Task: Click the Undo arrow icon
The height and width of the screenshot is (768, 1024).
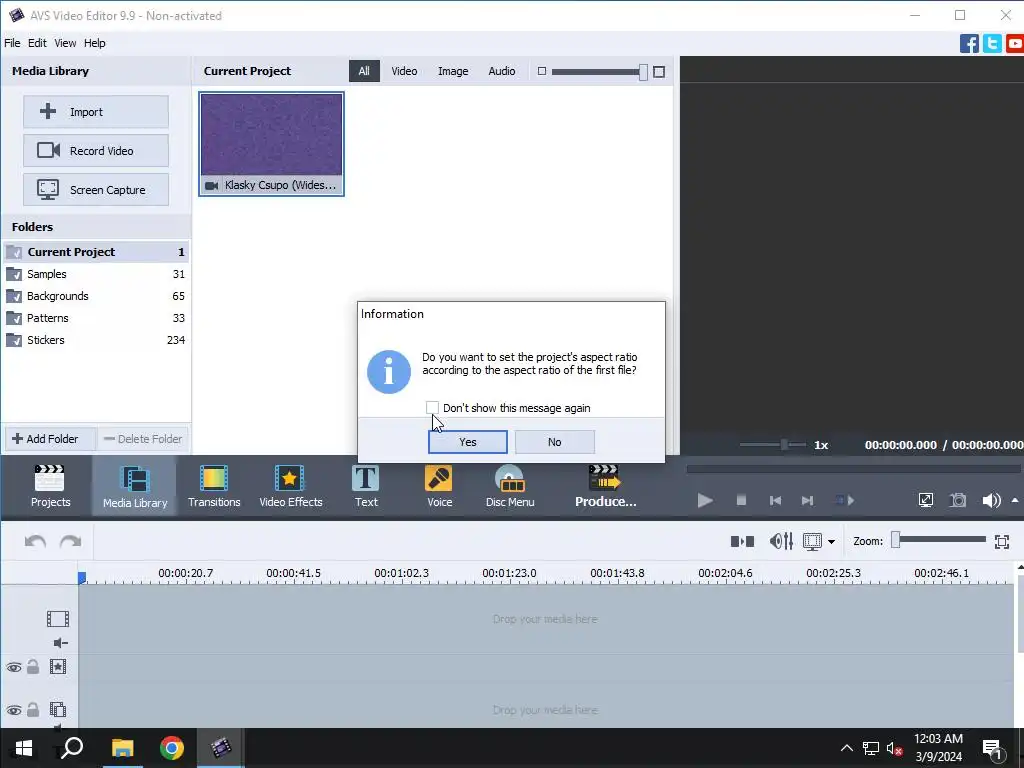Action: [x=35, y=541]
